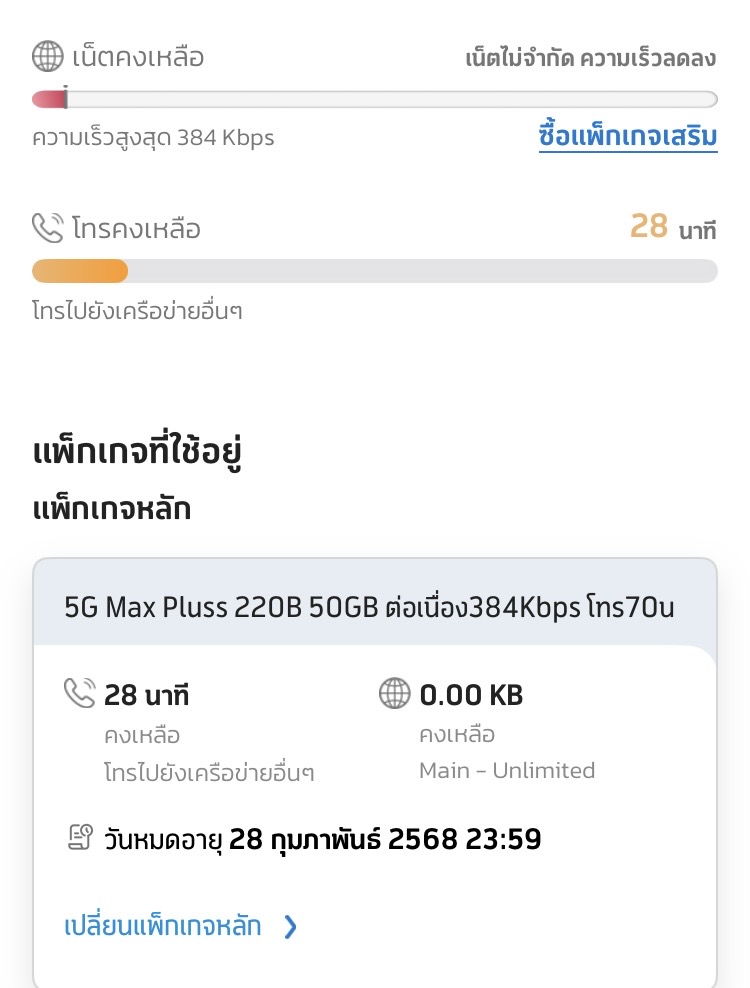Tap the phone icon beside โทรคงเหลือ
750x988 pixels.
point(48,228)
